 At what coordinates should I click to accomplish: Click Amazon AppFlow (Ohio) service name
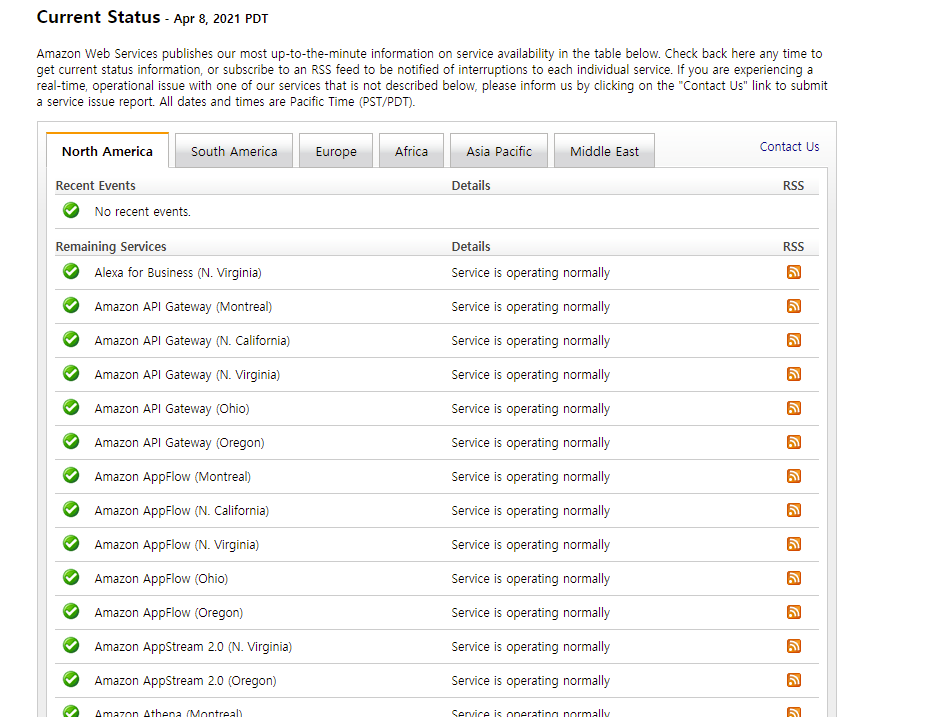click(x=161, y=578)
